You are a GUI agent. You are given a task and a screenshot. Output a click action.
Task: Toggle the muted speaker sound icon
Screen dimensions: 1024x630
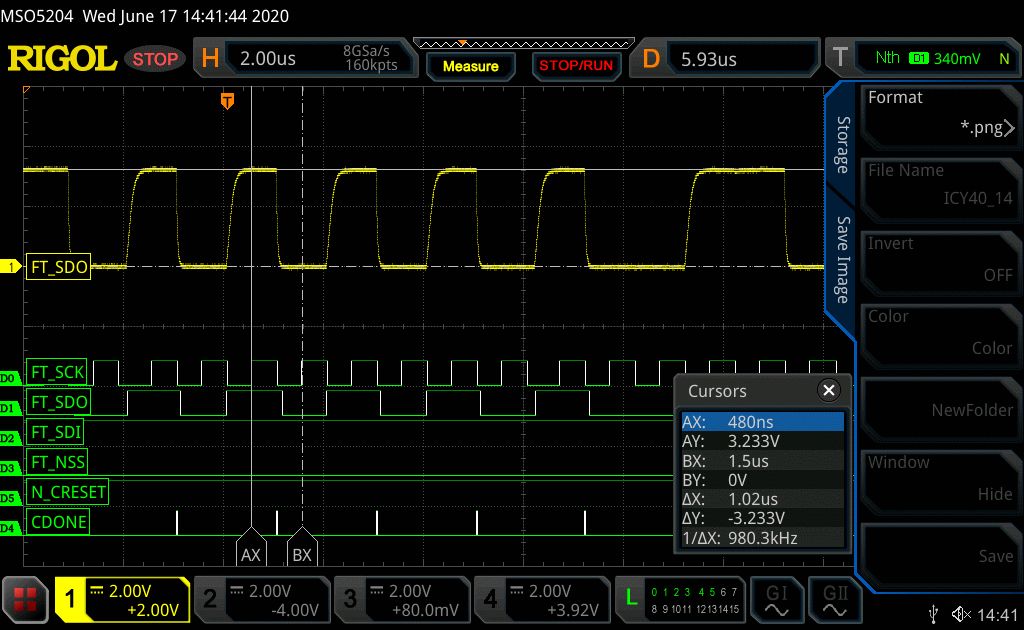click(x=962, y=614)
